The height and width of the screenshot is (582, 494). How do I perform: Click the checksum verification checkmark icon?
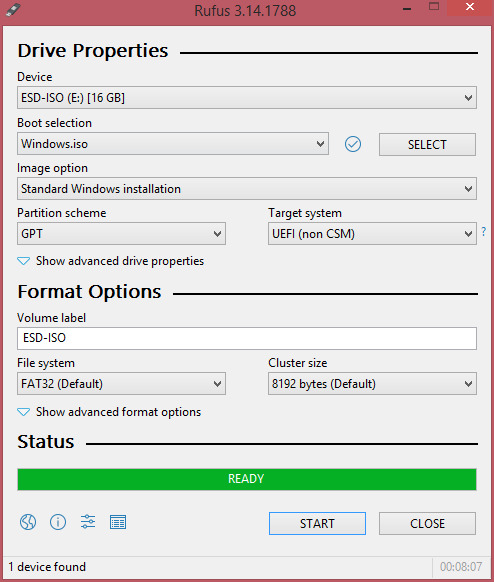[x=353, y=144]
